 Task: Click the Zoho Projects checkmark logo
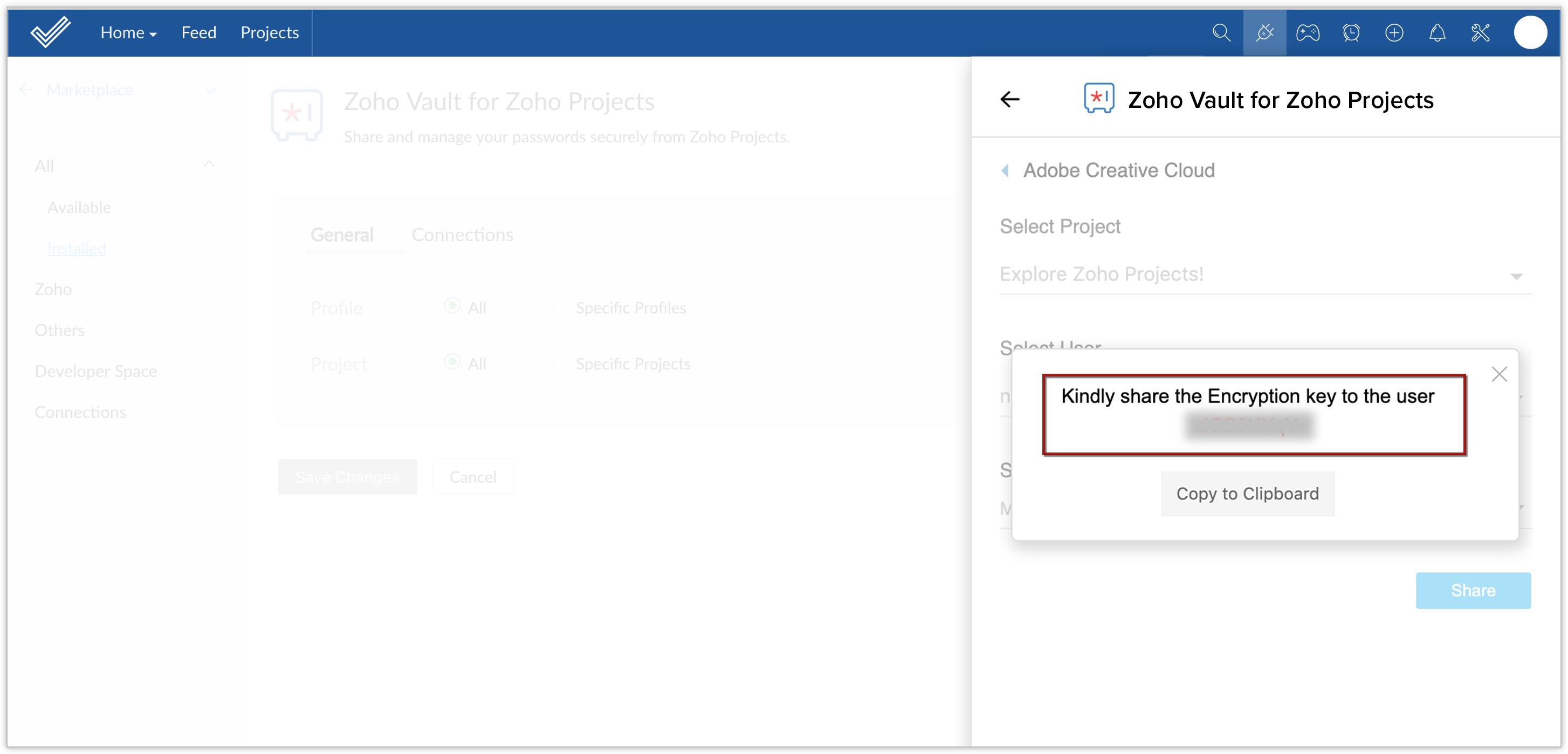coord(51,32)
